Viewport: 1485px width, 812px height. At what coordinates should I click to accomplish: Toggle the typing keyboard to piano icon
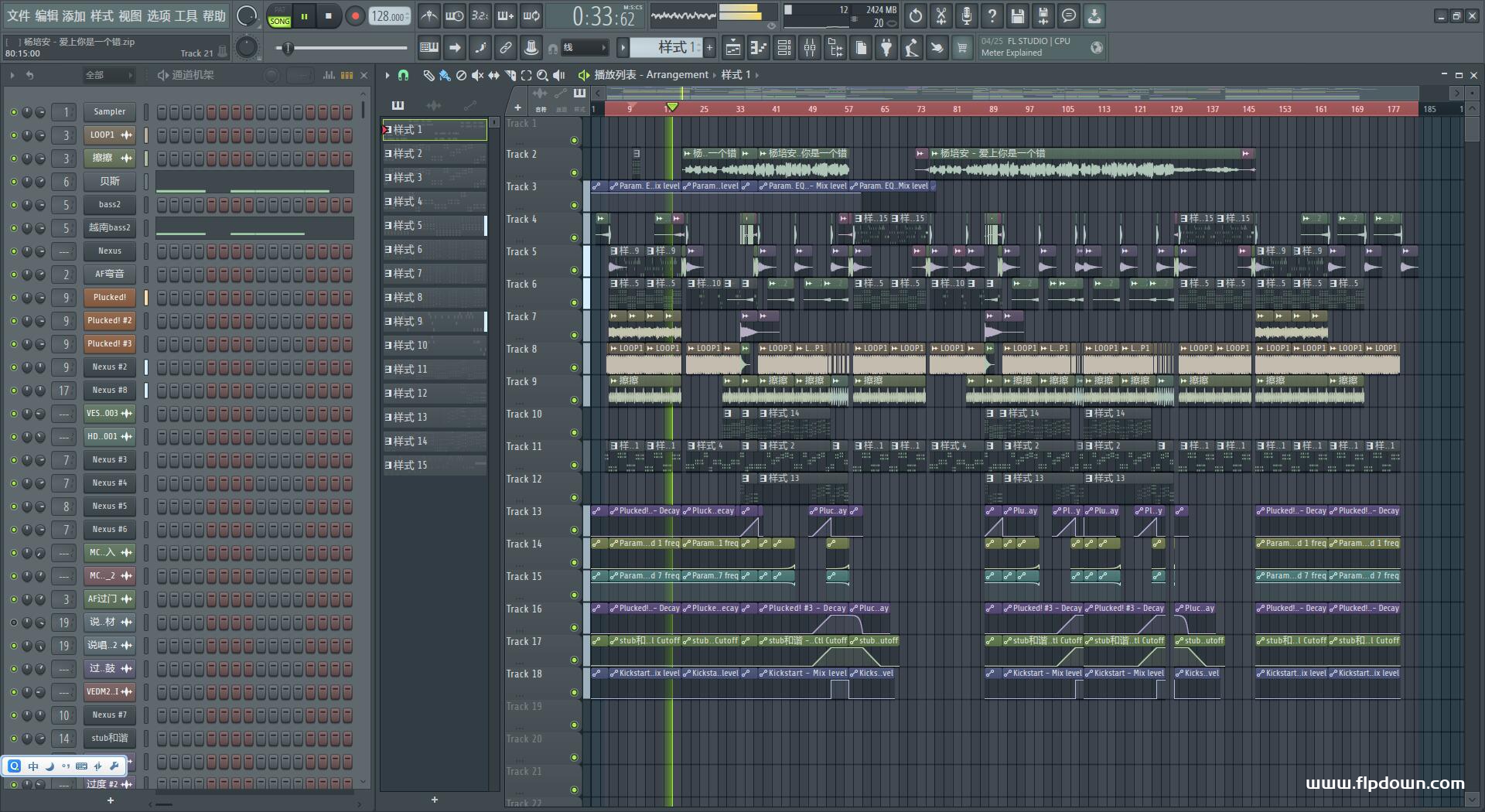pos(429,48)
